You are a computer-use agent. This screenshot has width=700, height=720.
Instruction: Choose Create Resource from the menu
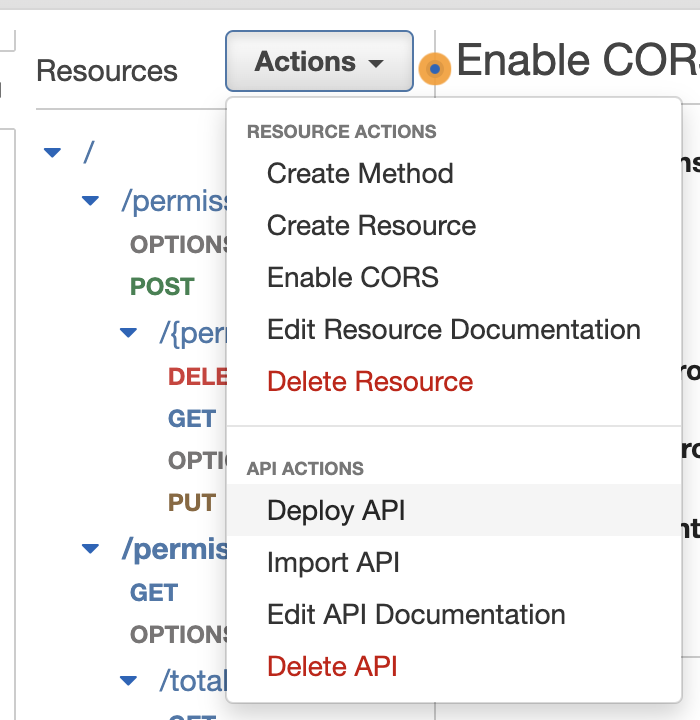tap(371, 225)
